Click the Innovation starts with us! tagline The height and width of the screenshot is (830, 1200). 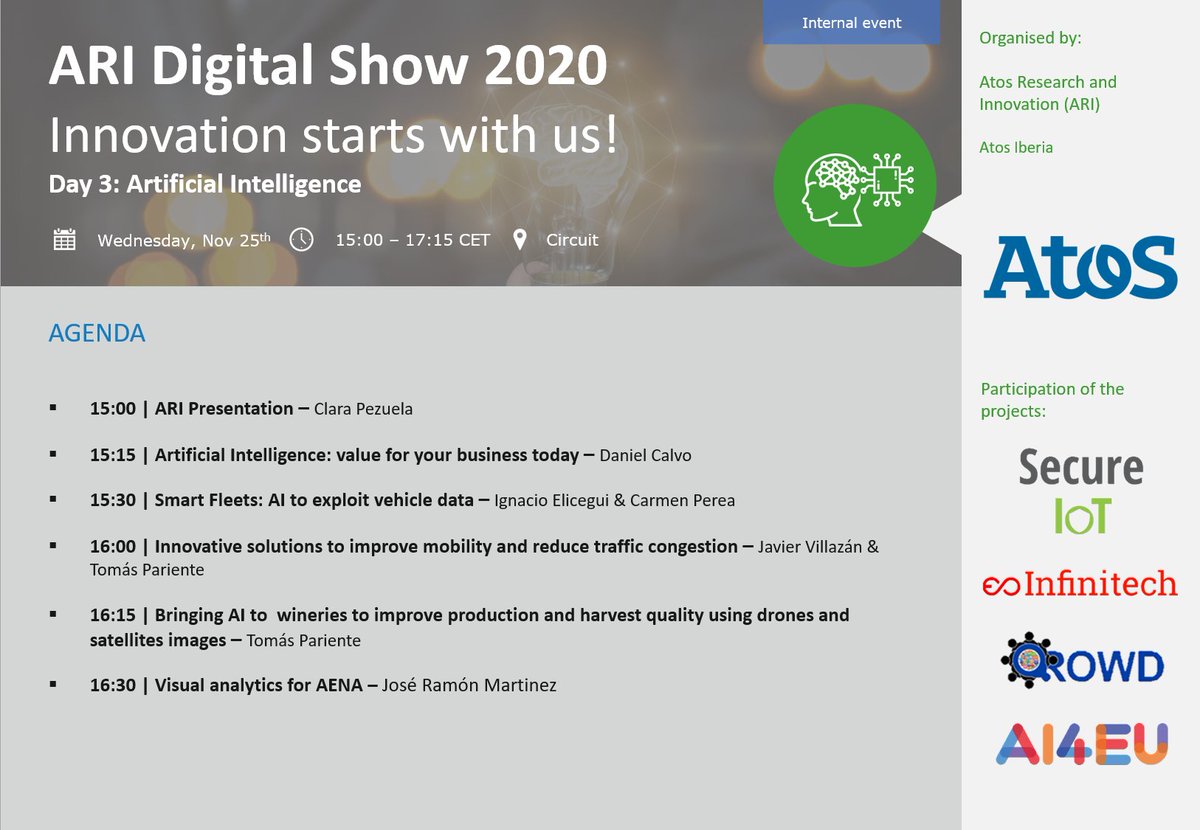(x=333, y=135)
